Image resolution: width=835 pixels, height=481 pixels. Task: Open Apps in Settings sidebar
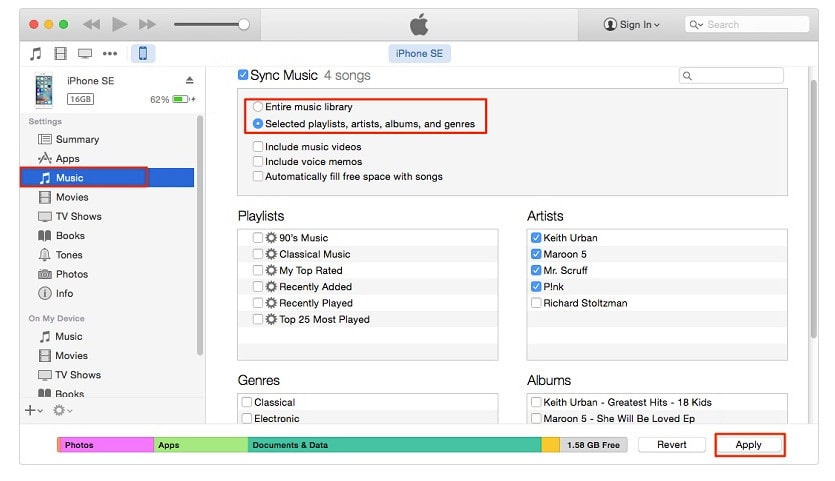coord(67,159)
